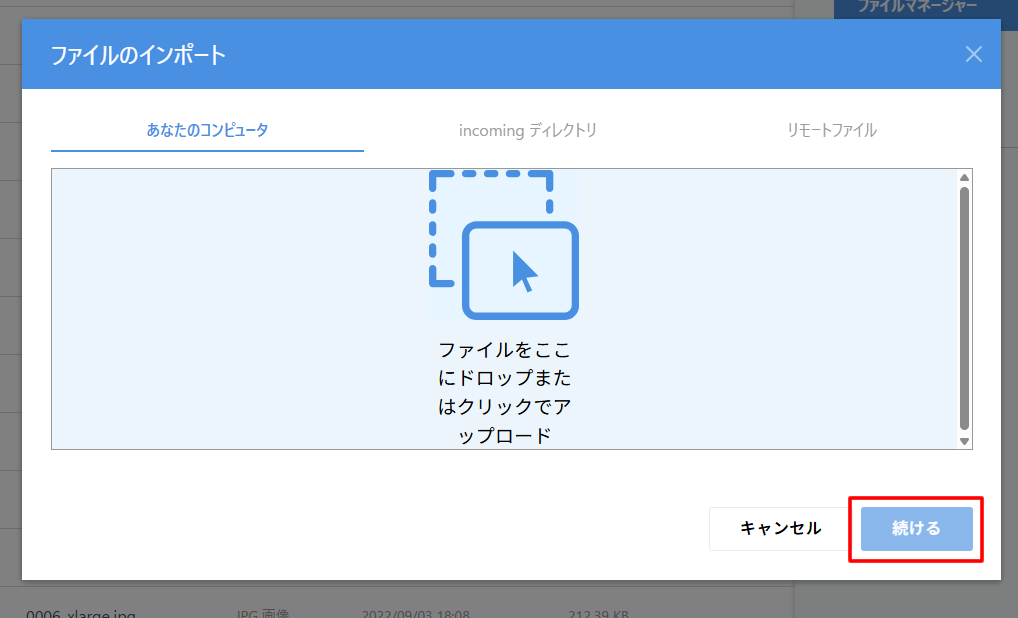Screen dimensions: 1018x618
Task: Click the drop zone vertical scrollbar thumb
Action: pyautogui.click(x=964, y=308)
